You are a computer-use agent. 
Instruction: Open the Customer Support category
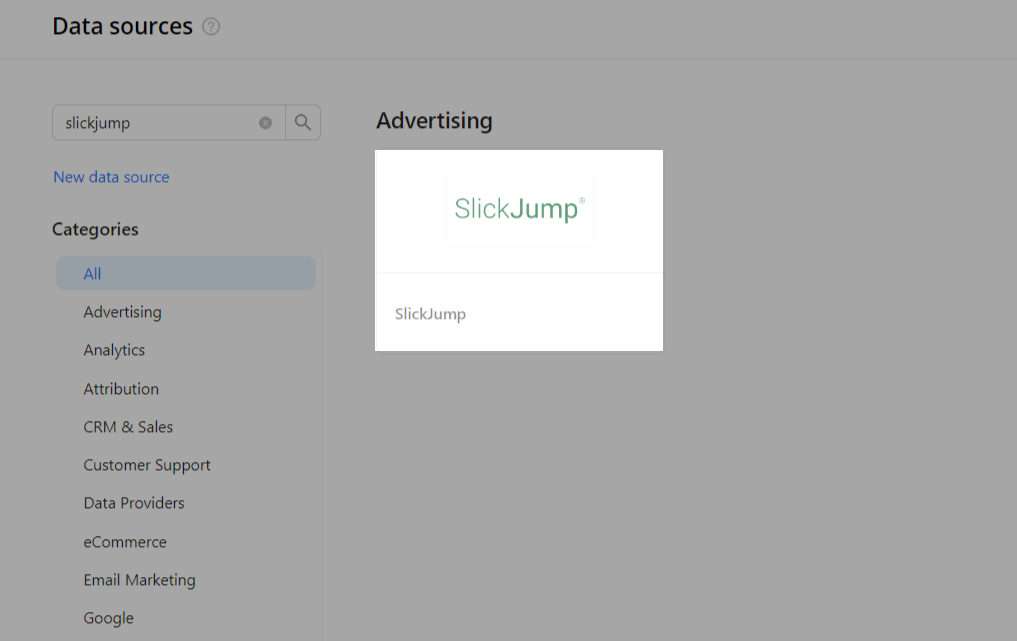click(x=147, y=465)
